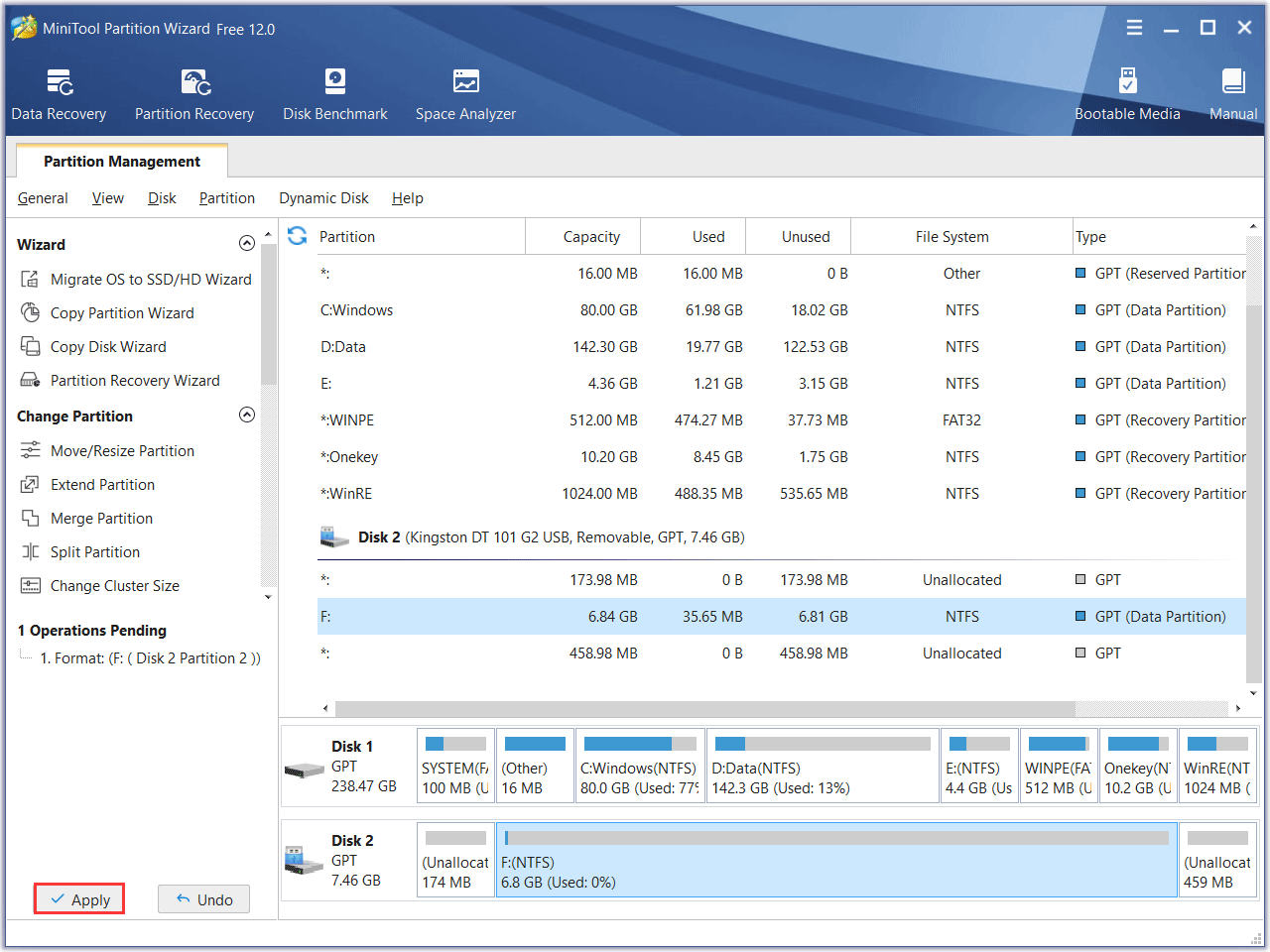Viewport: 1270px width, 952px height.
Task: Click the Extend Partition icon
Action: 30,485
